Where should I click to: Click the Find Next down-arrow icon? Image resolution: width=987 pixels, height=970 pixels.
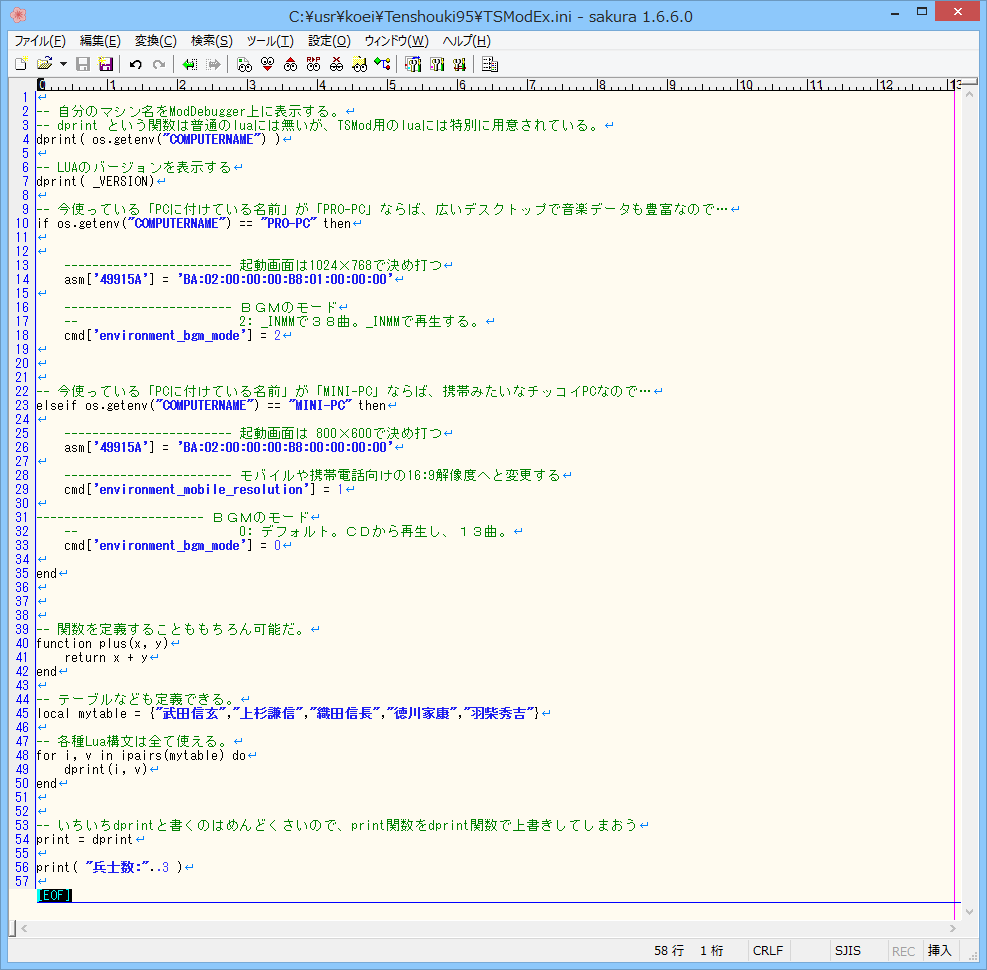266,64
